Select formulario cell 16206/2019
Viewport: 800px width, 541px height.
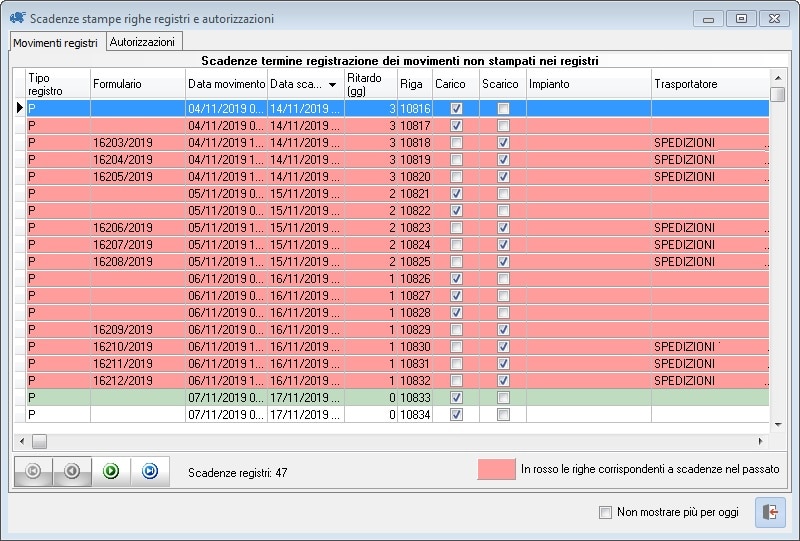click(138, 228)
